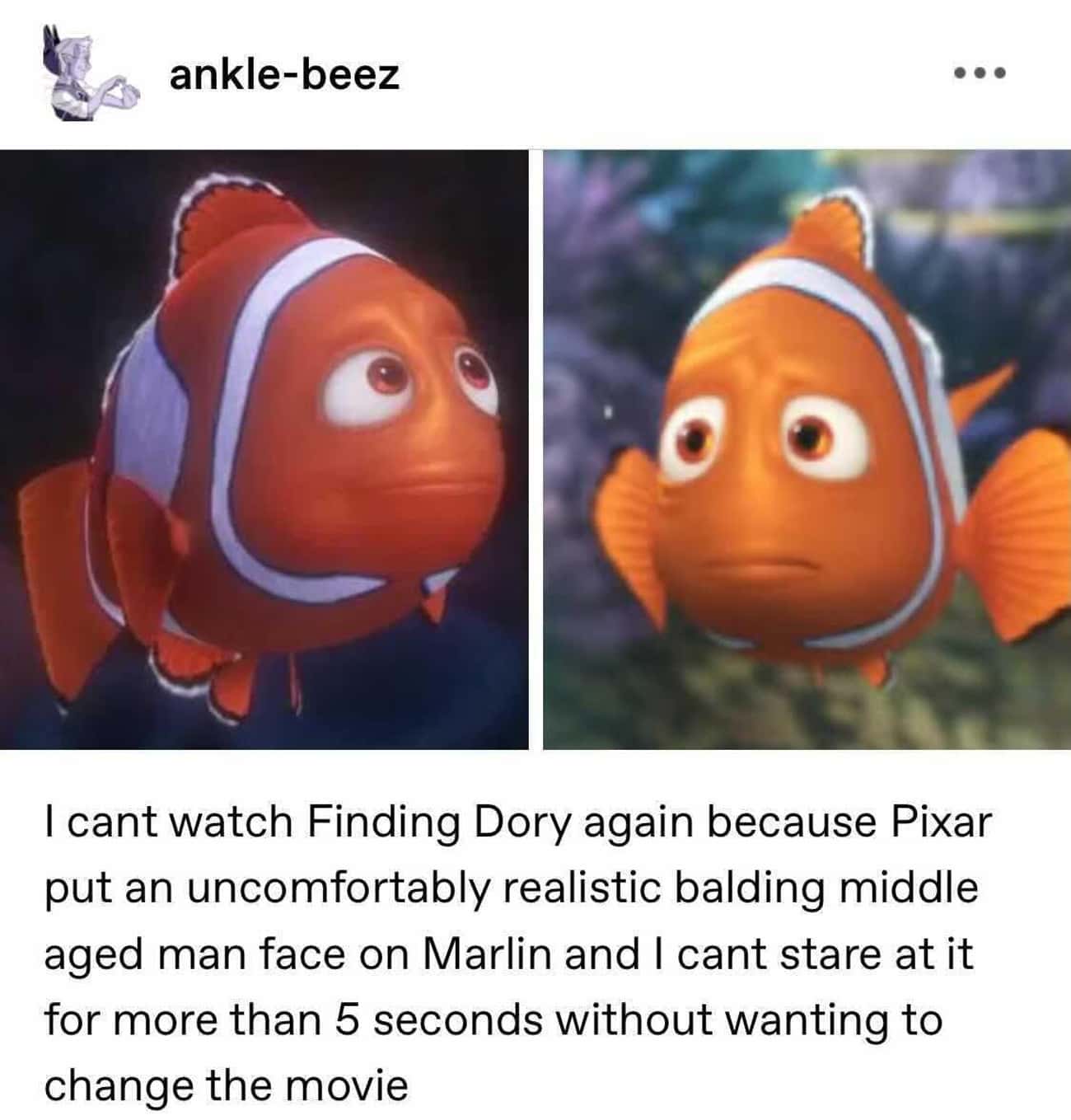
Task: Open the left Marlin image on dark background
Action: pos(264,449)
